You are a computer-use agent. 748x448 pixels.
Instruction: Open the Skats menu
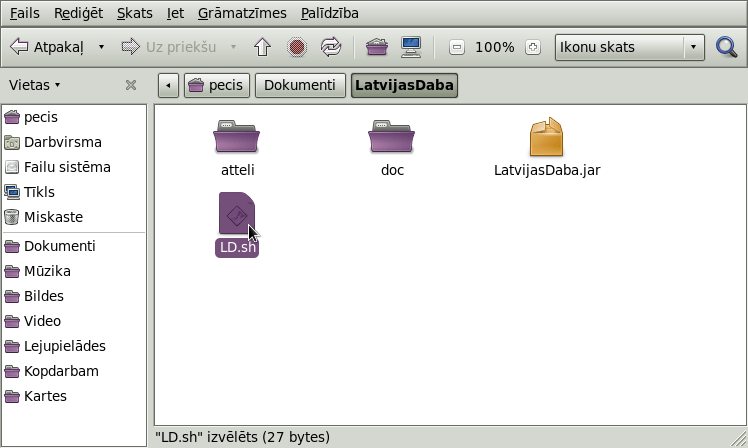135,13
